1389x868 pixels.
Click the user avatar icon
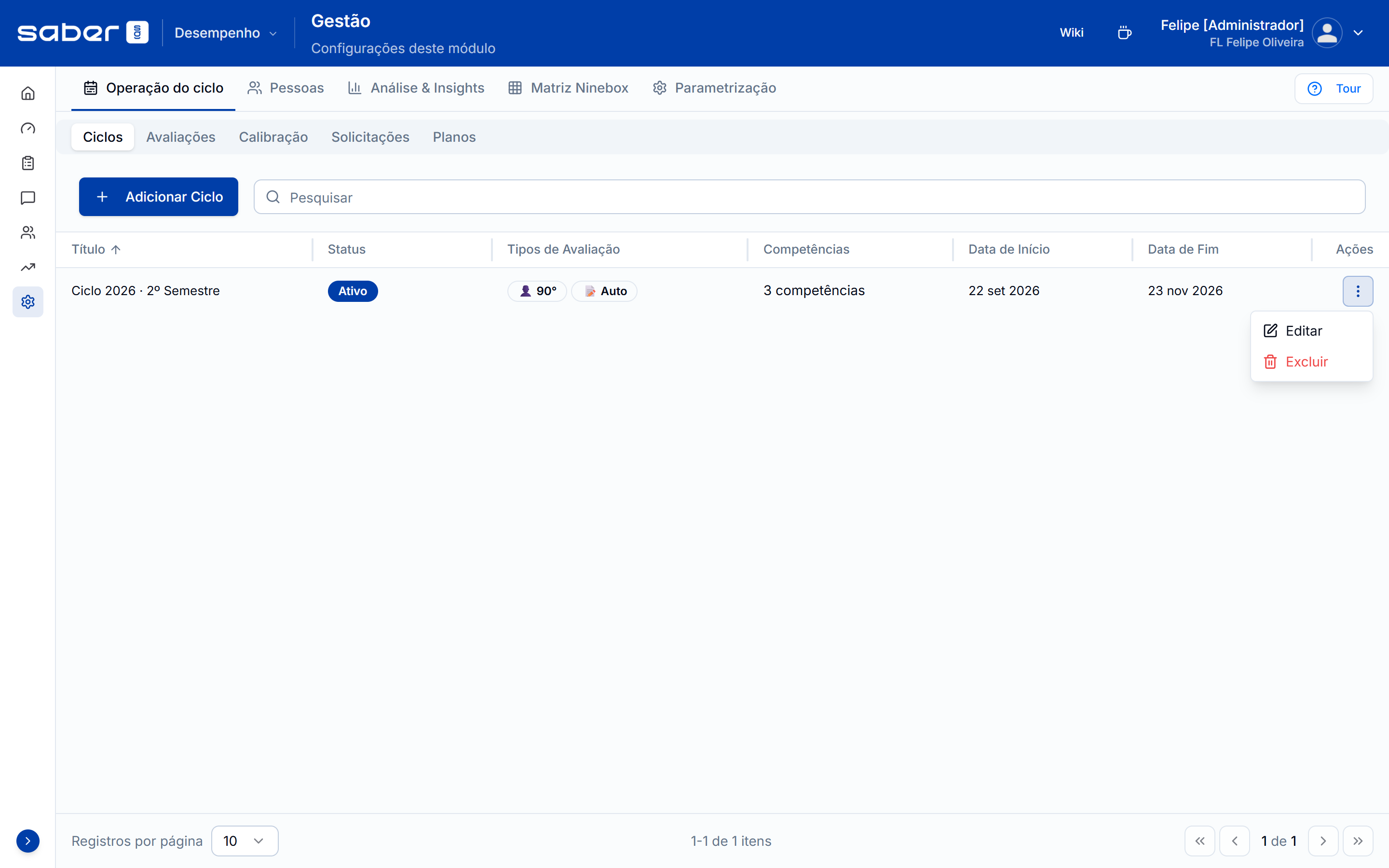(1327, 33)
